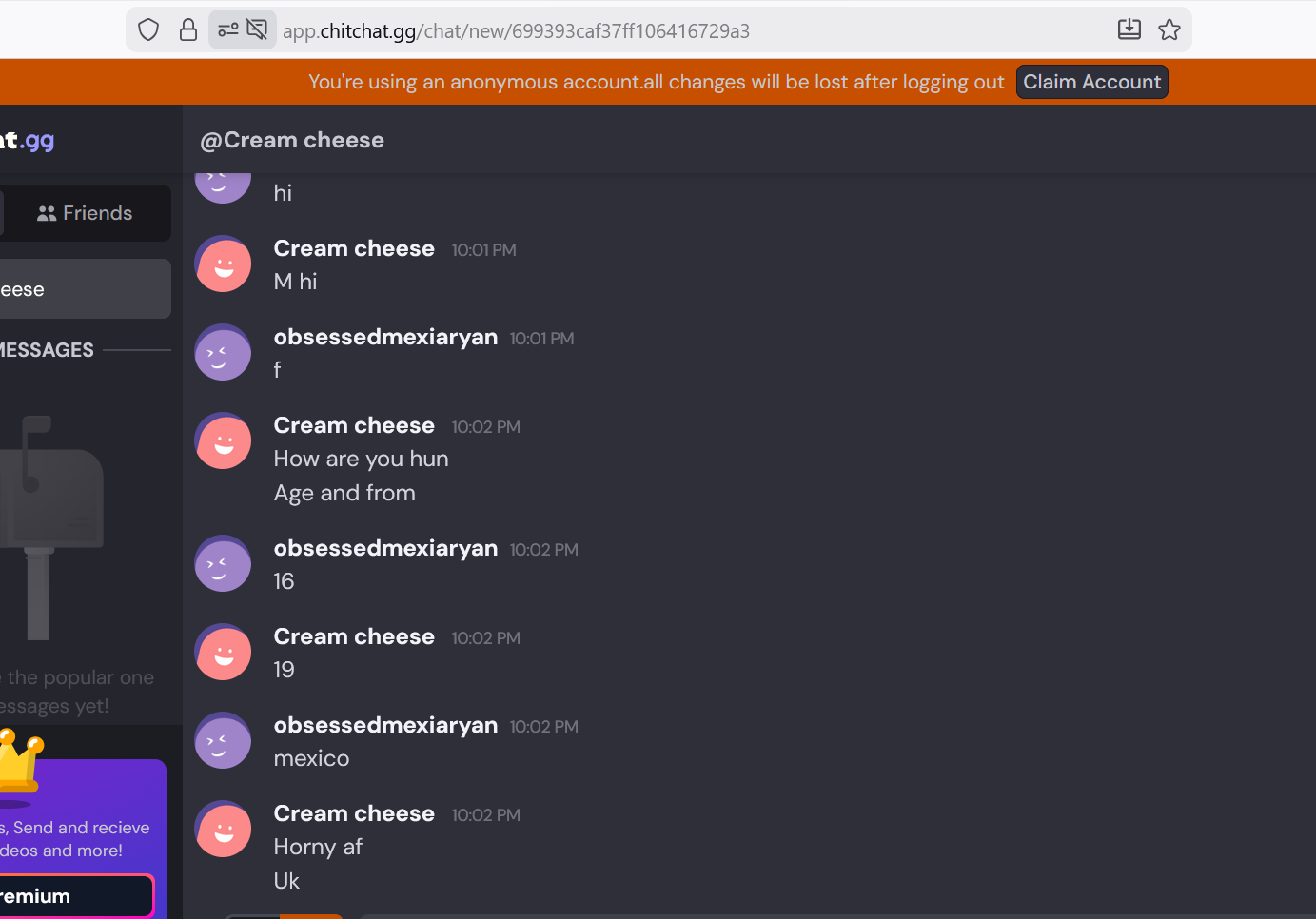Image resolution: width=1316 pixels, height=919 pixels.
Task: Open the chitchat.gg logo link
Action: pos(28,140)
